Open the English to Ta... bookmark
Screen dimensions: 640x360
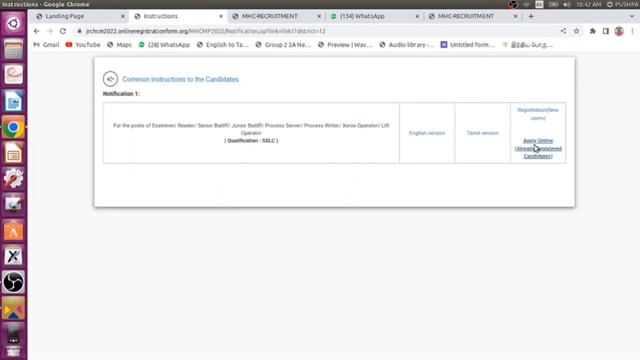pos(222,45)
